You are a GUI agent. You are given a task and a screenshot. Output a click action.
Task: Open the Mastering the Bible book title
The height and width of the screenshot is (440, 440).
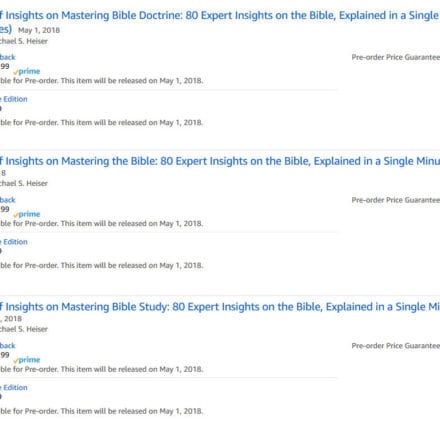[220, 161]
